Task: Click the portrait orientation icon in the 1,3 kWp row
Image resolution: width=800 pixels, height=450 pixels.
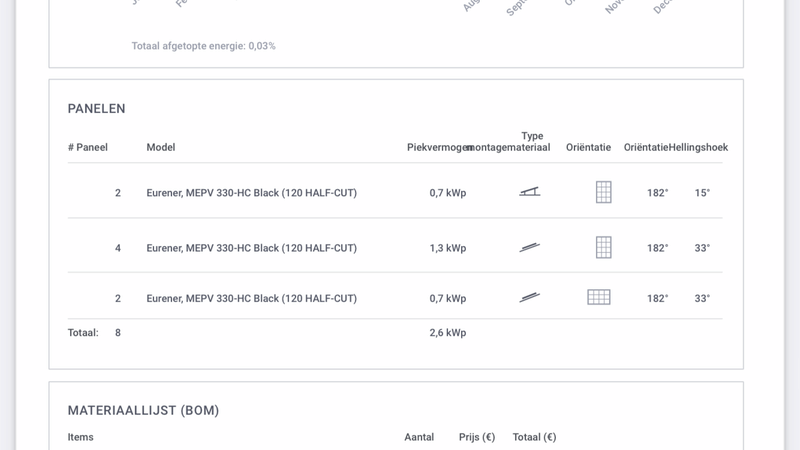Action: pyautogui.click(x=603, y=247)
